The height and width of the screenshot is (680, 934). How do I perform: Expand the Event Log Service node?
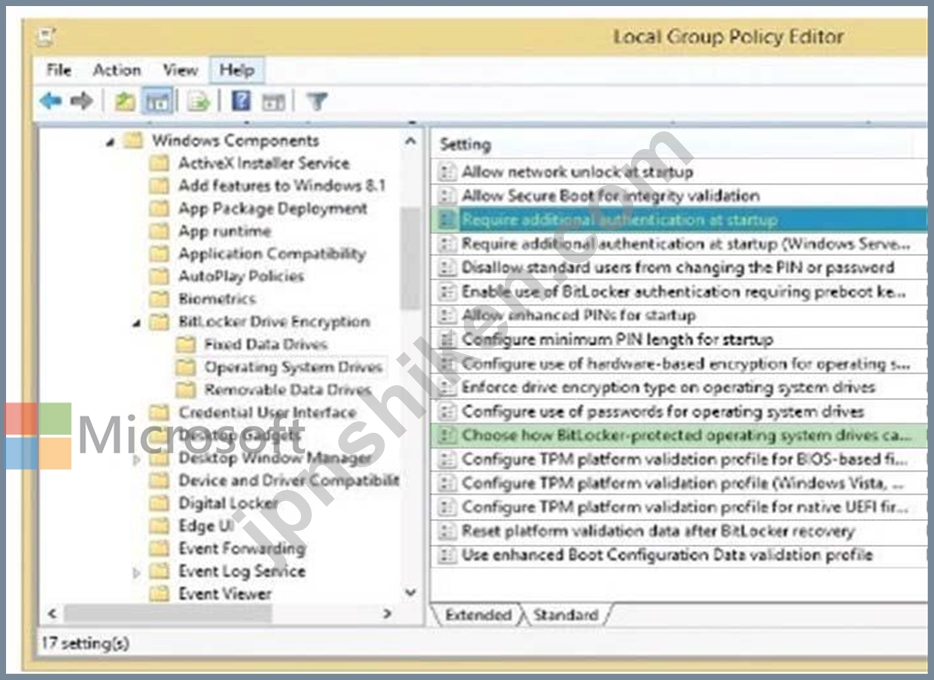(x=136, y=572)
